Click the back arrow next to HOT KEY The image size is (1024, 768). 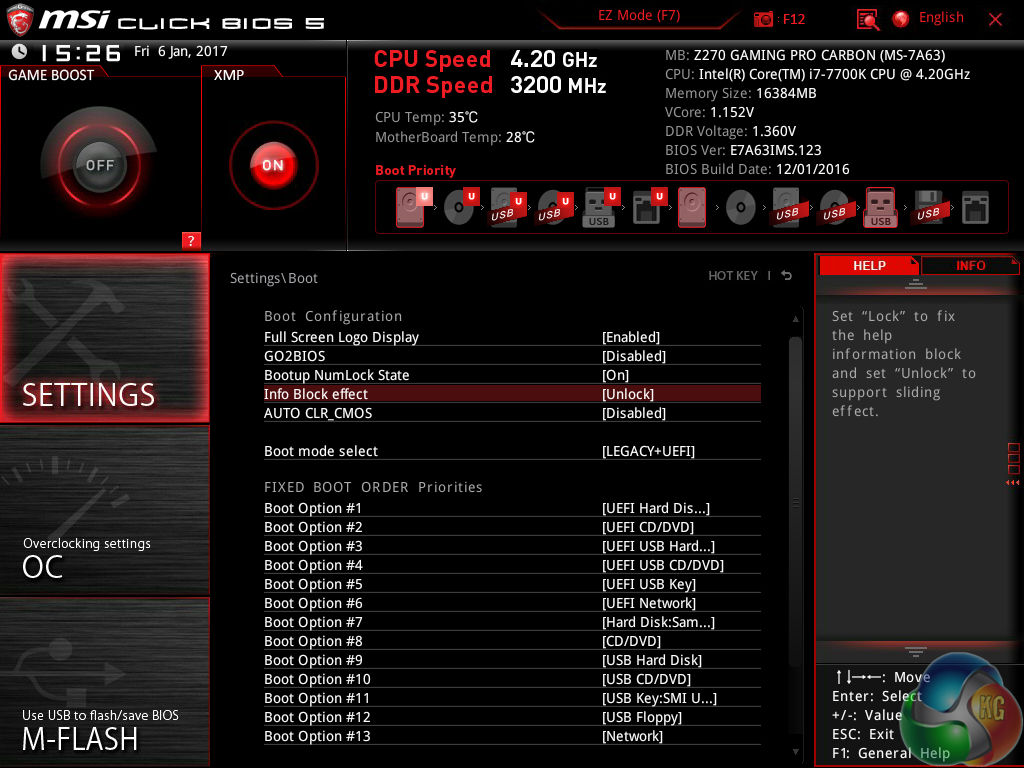tap(787, 276)
